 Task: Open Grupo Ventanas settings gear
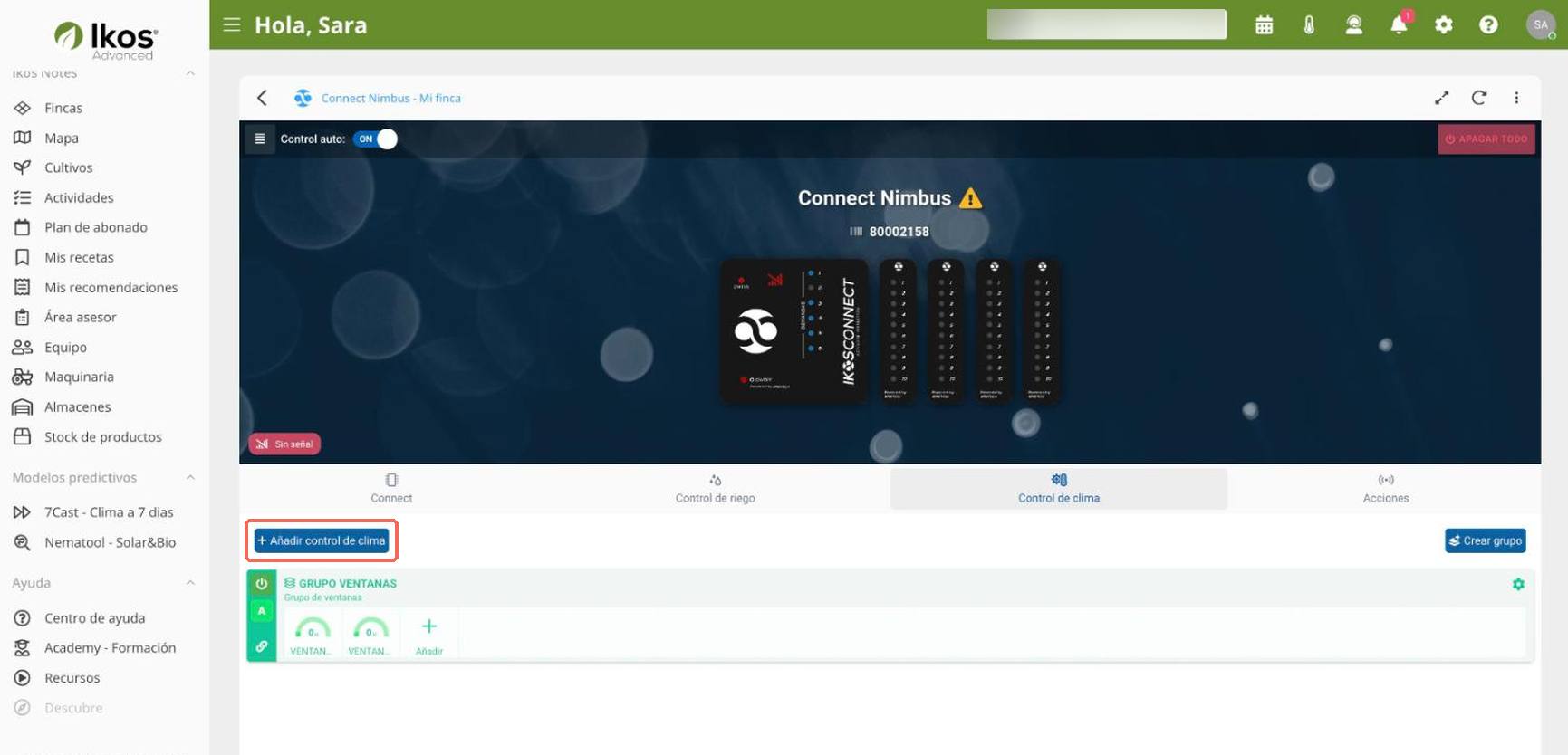[x=1518, y=585]
